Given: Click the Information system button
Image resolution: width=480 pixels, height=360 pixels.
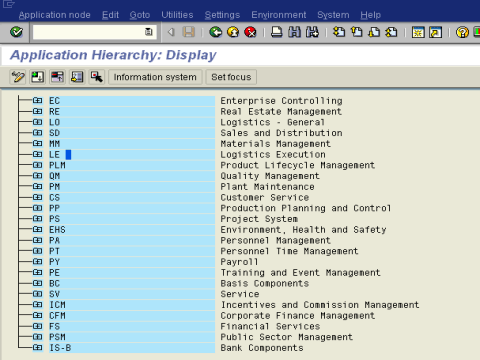Looking at the screenshot, I should pyautogui.click(x=155, y=77).
